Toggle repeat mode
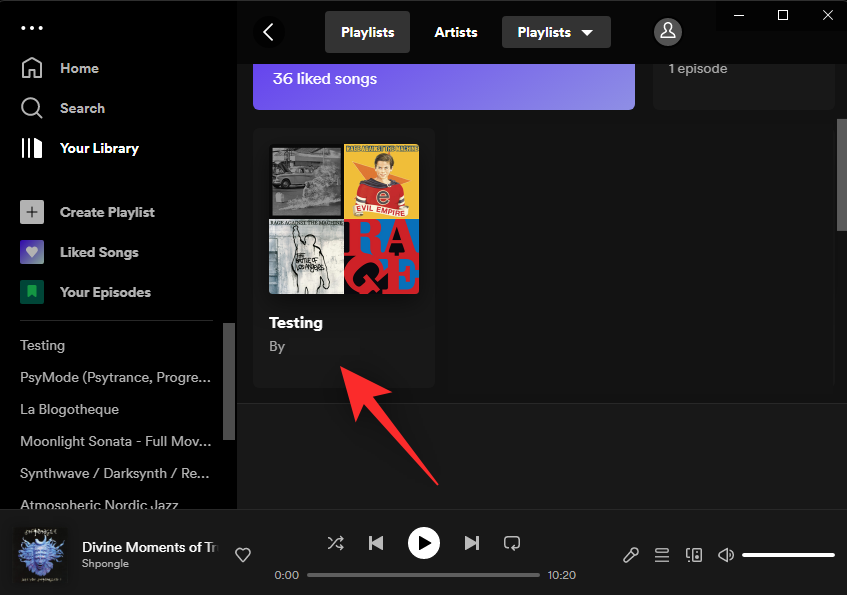The height and width of the screenshot is (595, 847). point(512,543)
